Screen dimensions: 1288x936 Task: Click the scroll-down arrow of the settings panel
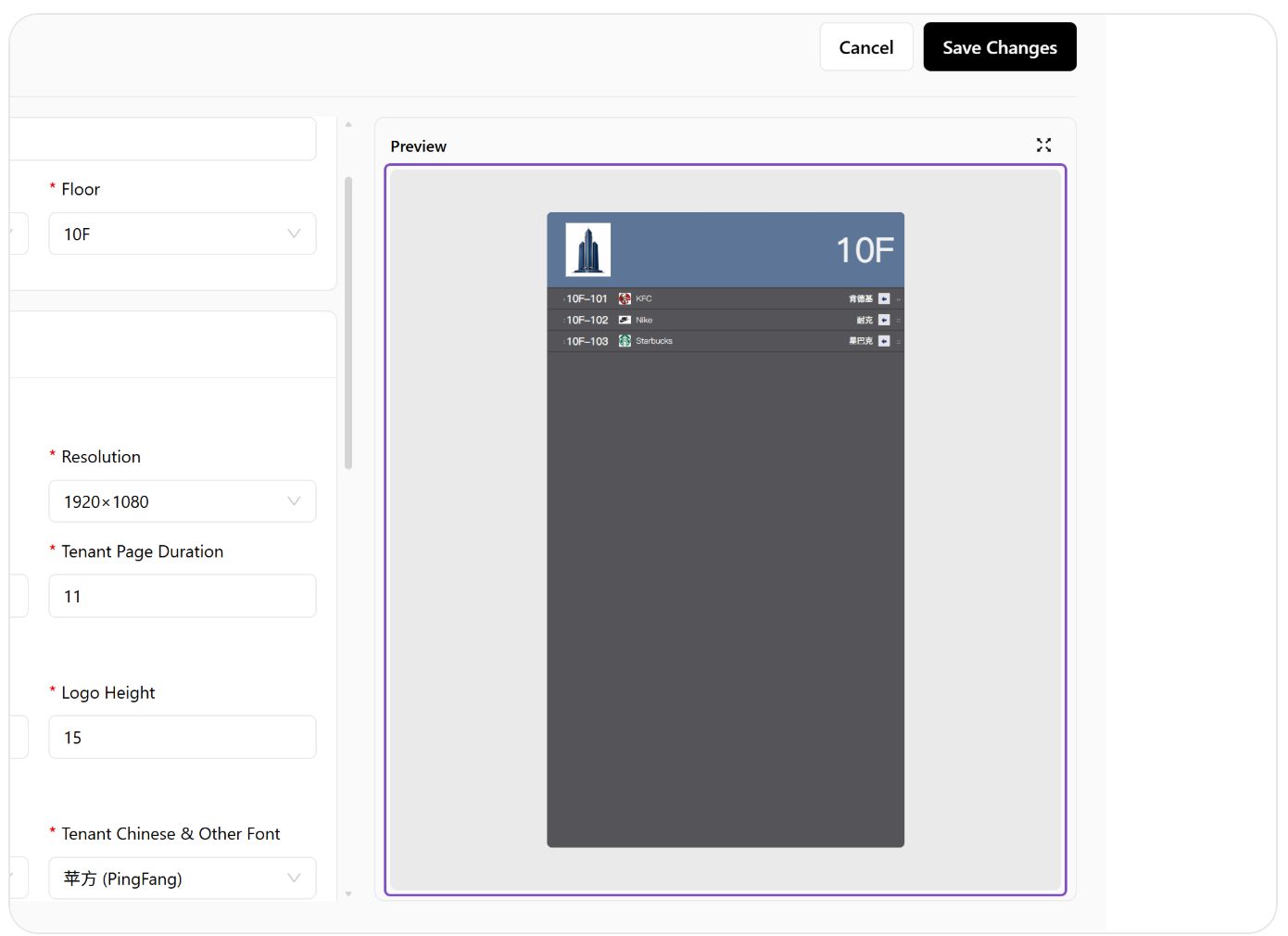348,894
